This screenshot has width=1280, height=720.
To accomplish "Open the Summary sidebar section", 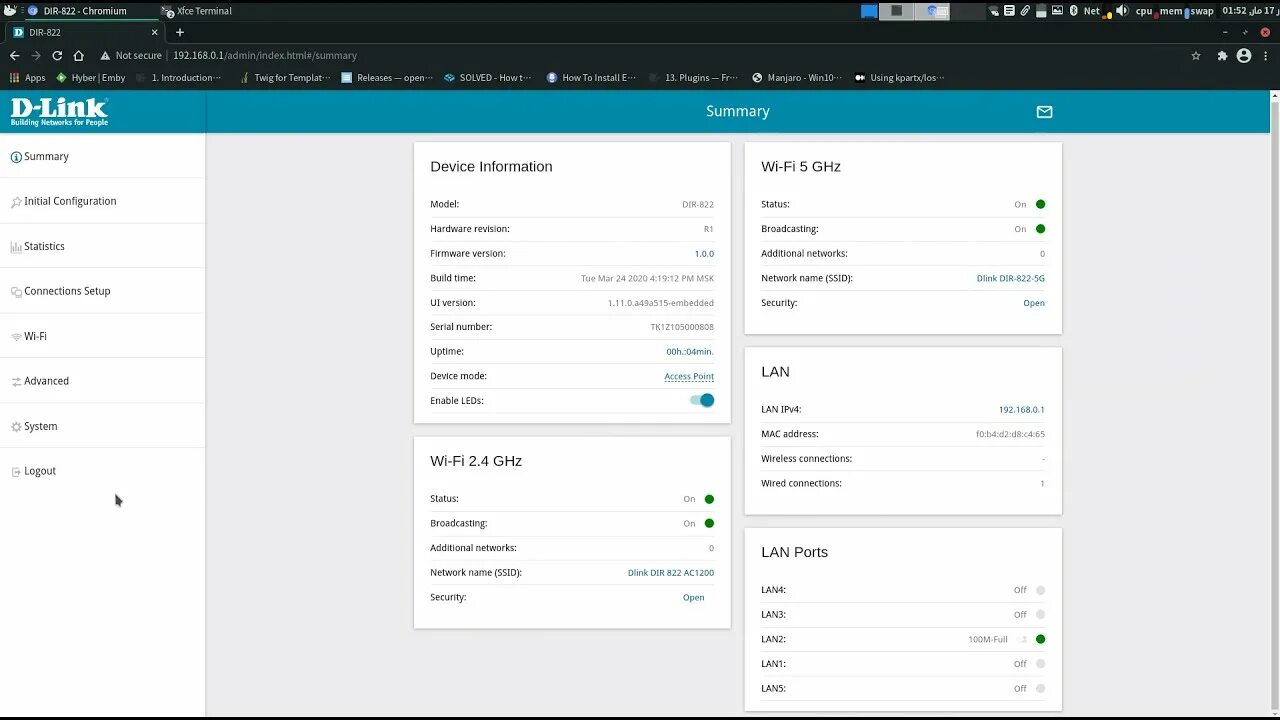I will point(102,157).
